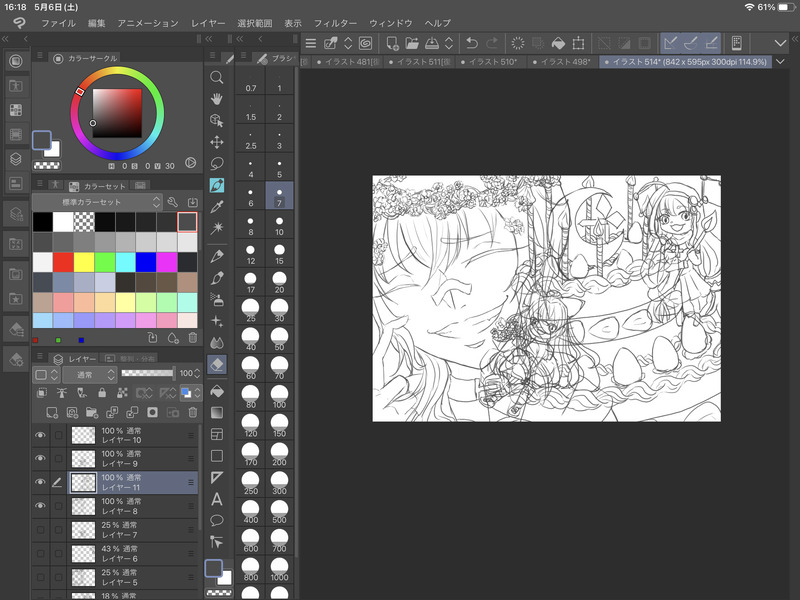Toggle visibility of layer レイヤー 8
800x600 pixels.
pos(41,506)
